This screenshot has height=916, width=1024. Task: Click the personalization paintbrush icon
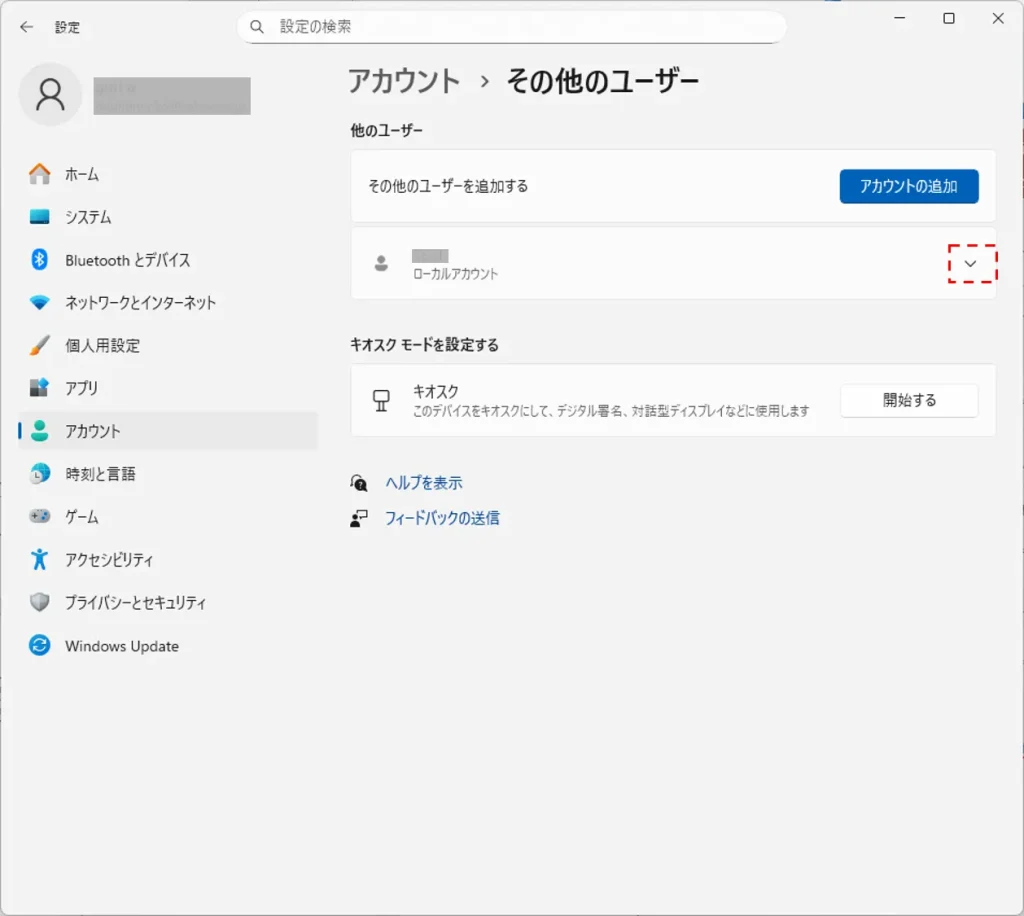(40, 346)
